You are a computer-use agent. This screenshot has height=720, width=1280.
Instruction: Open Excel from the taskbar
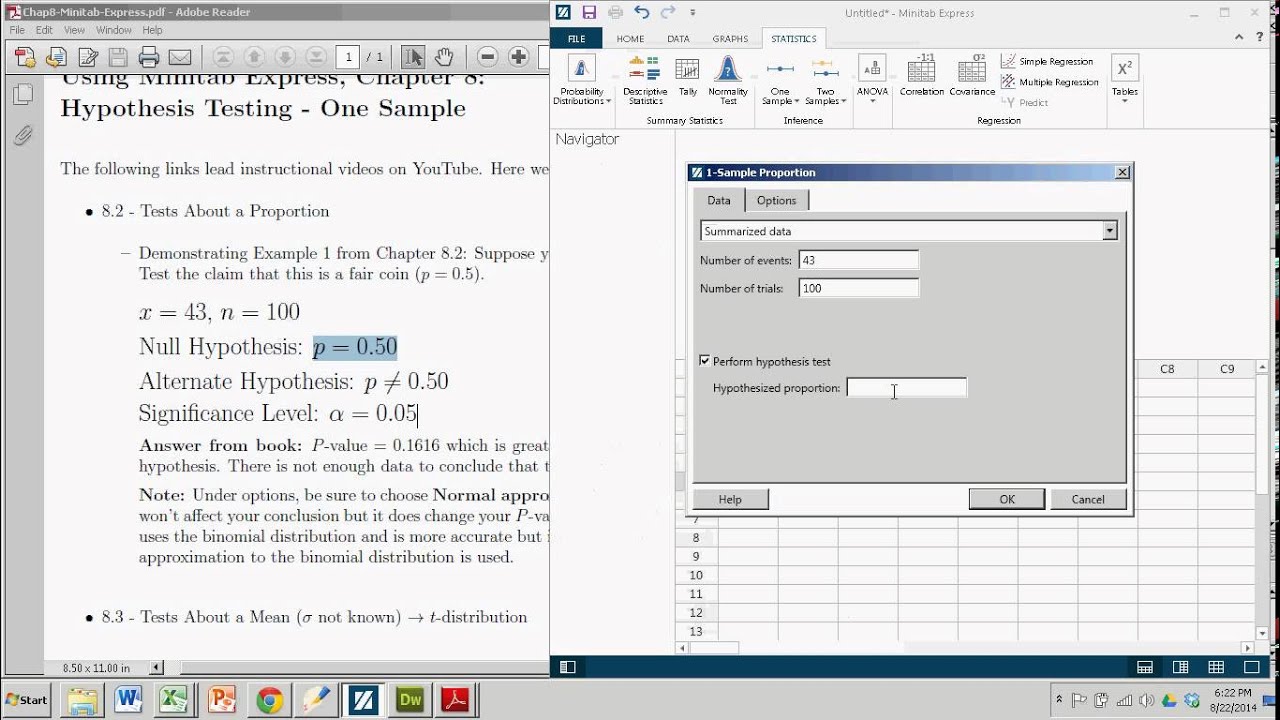coord(175,700)
